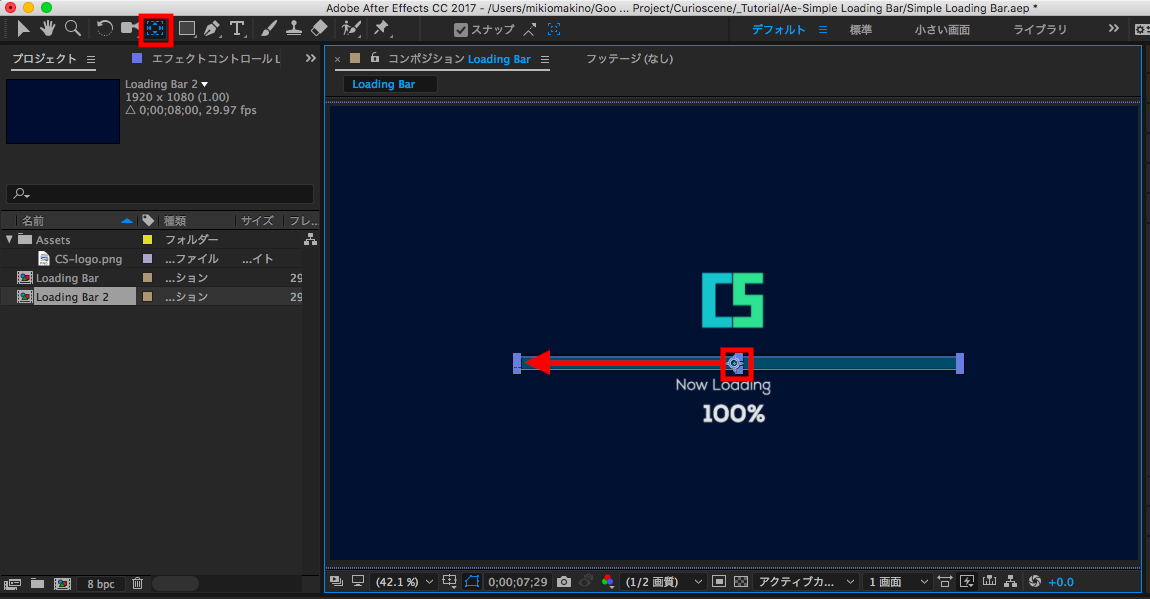
Task: Switch to the 標準 workspace
Action: pyautogui.click(x=860, y=30)
